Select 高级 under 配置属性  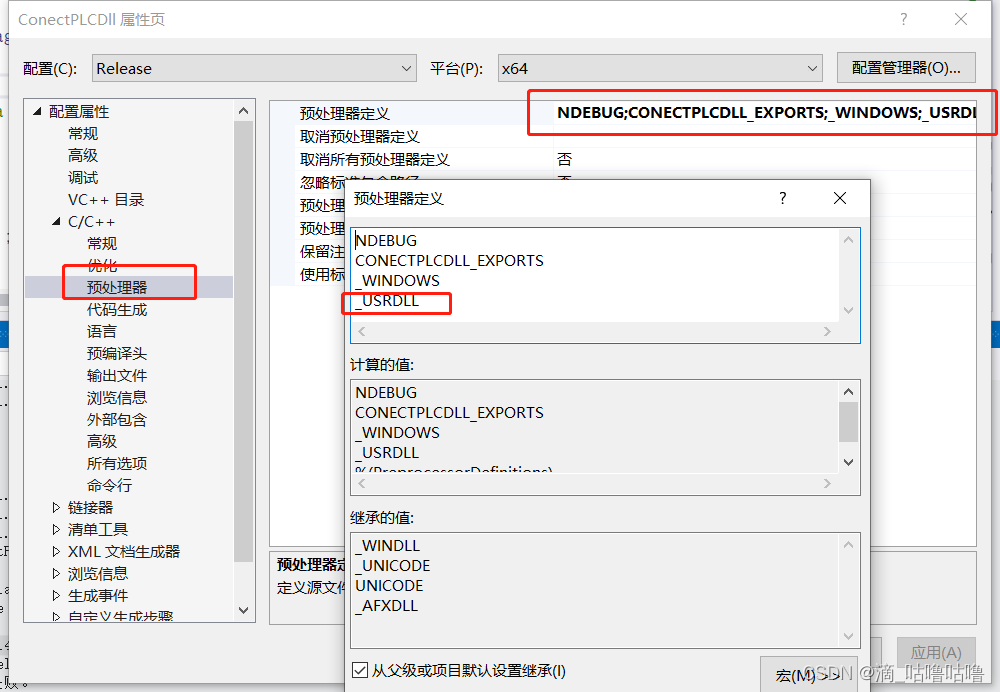(83, 155)
